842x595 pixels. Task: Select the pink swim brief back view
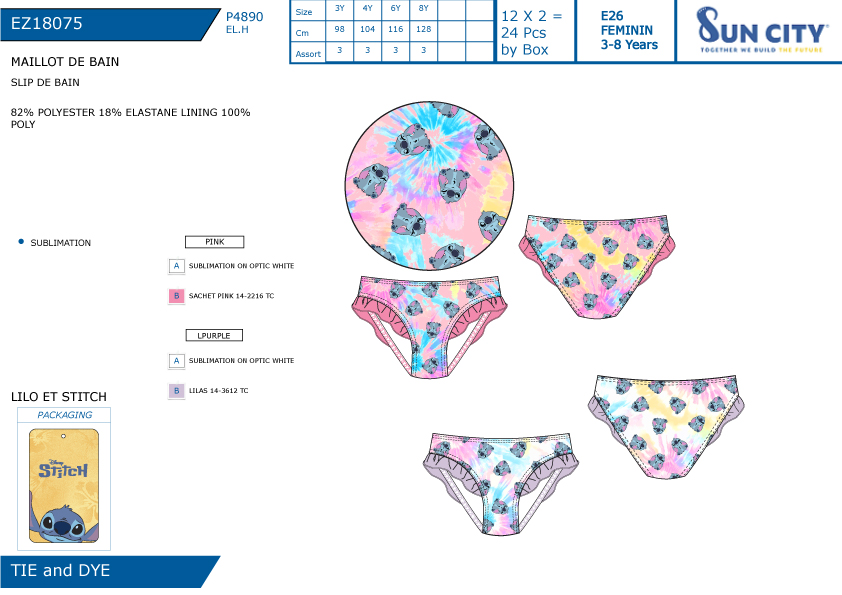[x=597, y=266]
